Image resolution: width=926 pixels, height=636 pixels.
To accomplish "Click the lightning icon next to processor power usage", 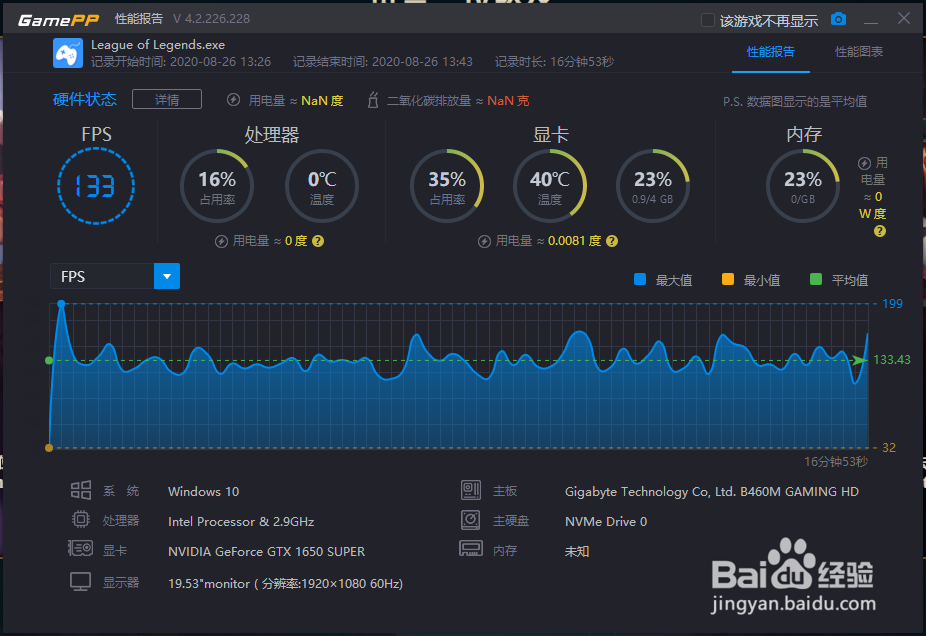I will [x=221, y=241].
